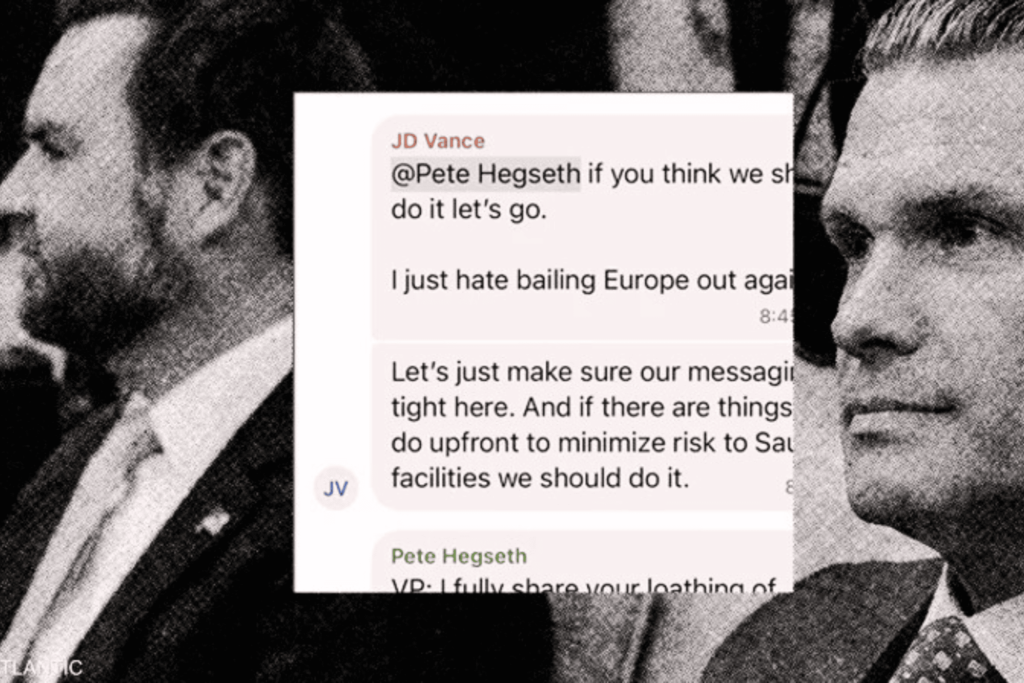Select the right-side man's portrait photo
This screenshot has width=1024, height=683.
pyautogui.click(x=908, y=342)
